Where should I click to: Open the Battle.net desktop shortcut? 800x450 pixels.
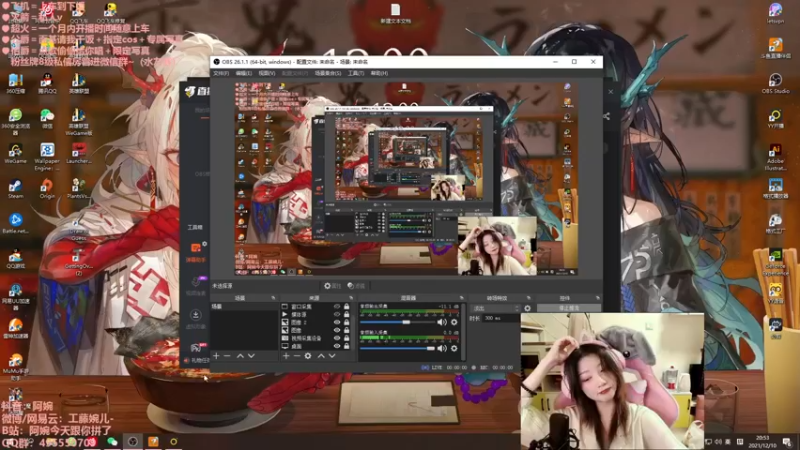[15, 223]
